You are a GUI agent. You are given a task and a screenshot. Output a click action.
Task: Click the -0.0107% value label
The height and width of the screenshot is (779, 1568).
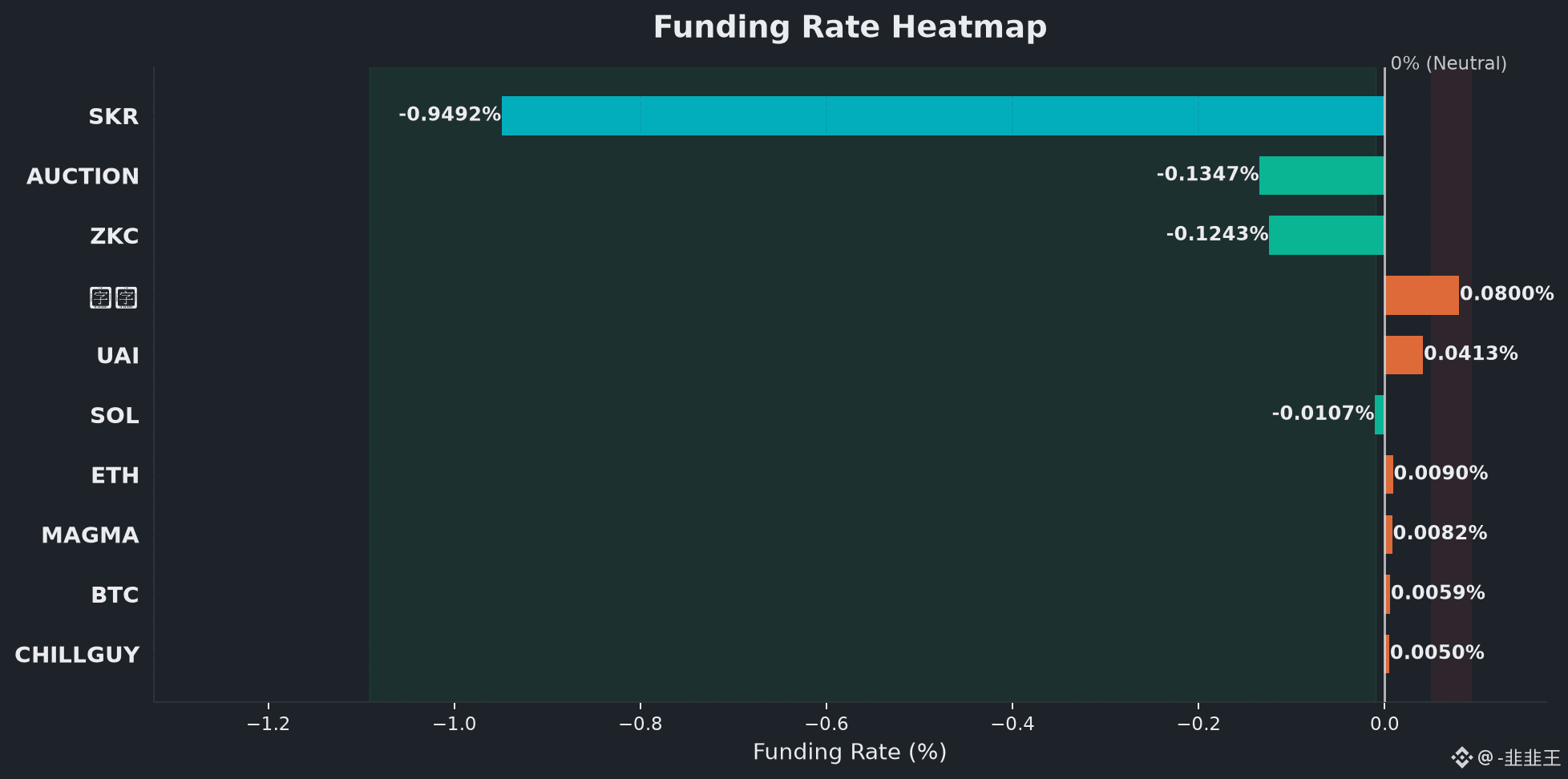1323,414
